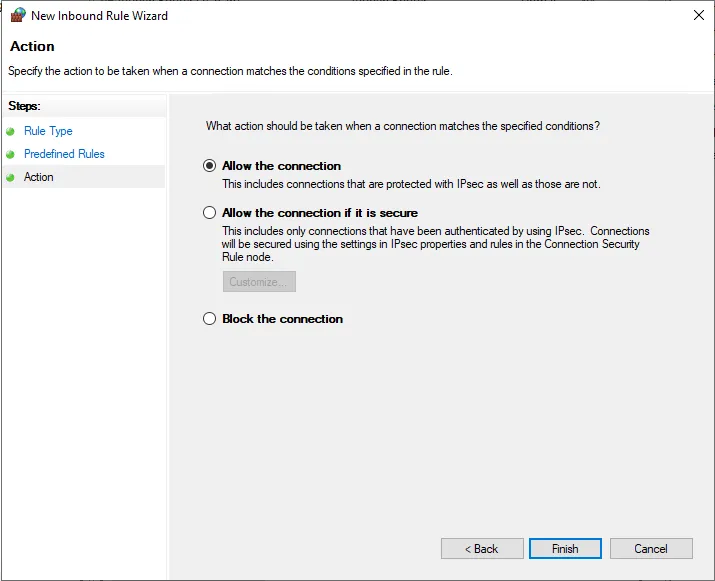Choose Allow the connection if it is secure

tap(209, 213)
